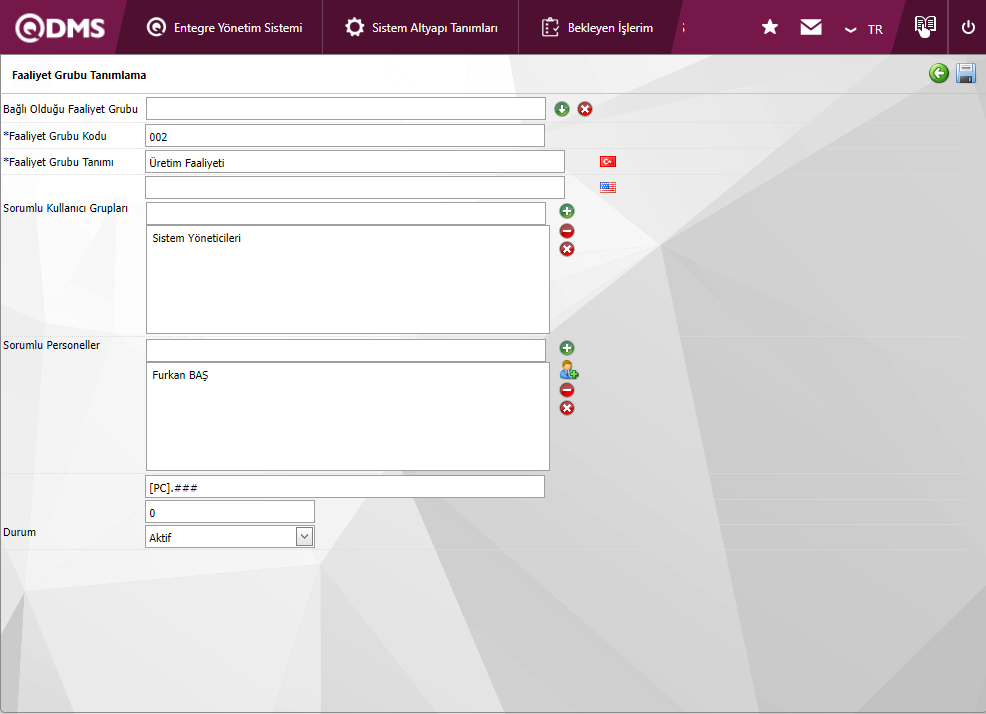Remove selected user group with red minus
The width and height of the screenshot is (986, 714).
tap(567, 231)
